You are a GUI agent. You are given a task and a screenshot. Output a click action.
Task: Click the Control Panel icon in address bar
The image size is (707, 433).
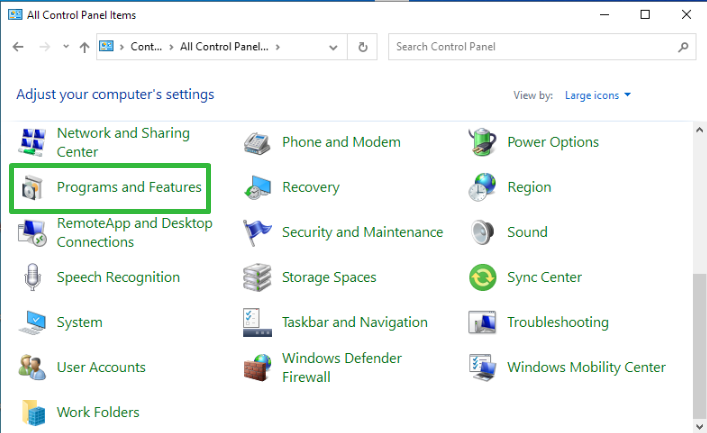(x=106, y=46)
